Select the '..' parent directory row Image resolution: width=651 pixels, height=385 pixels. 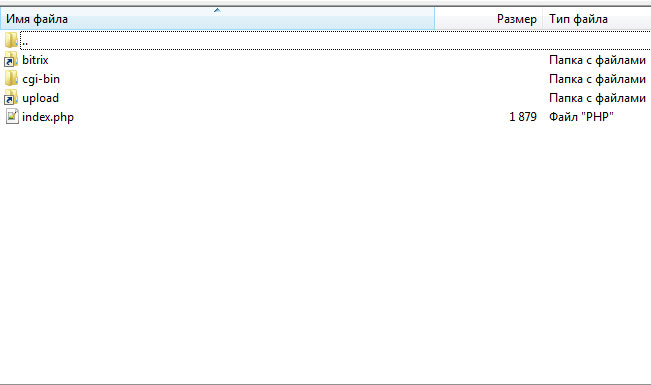pos(335,41)
